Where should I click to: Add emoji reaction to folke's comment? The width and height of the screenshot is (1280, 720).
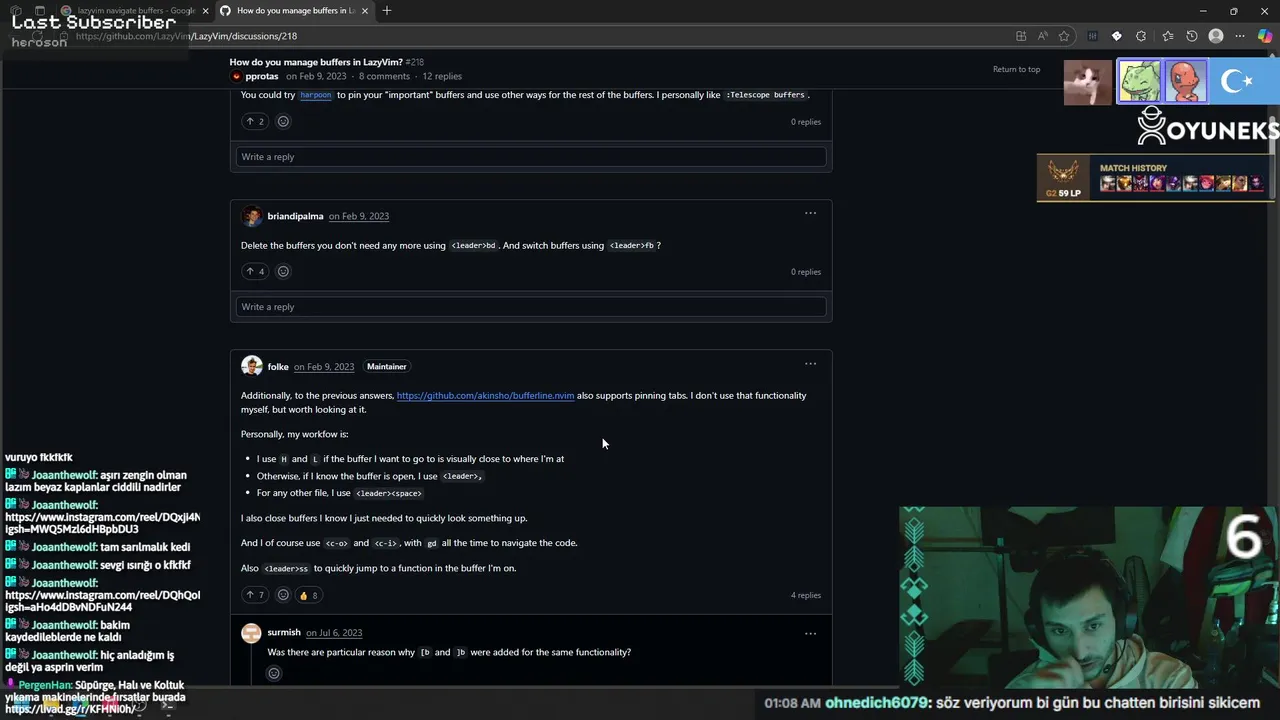tap(283, 595)
